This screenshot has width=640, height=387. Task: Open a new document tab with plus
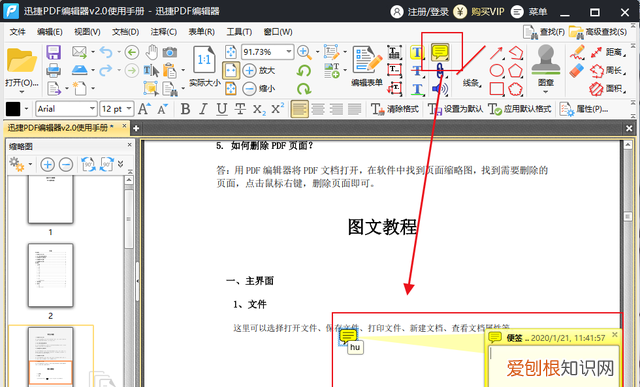136,128
